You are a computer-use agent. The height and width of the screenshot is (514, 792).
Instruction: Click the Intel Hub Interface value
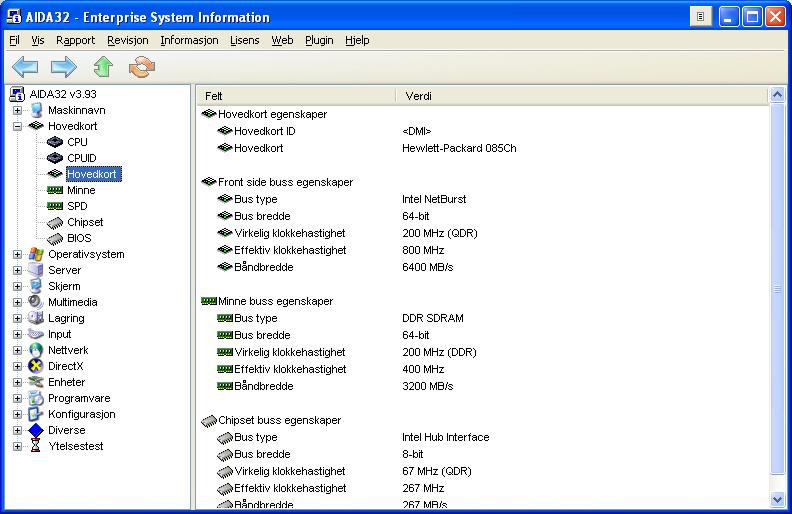pos(446,437)
